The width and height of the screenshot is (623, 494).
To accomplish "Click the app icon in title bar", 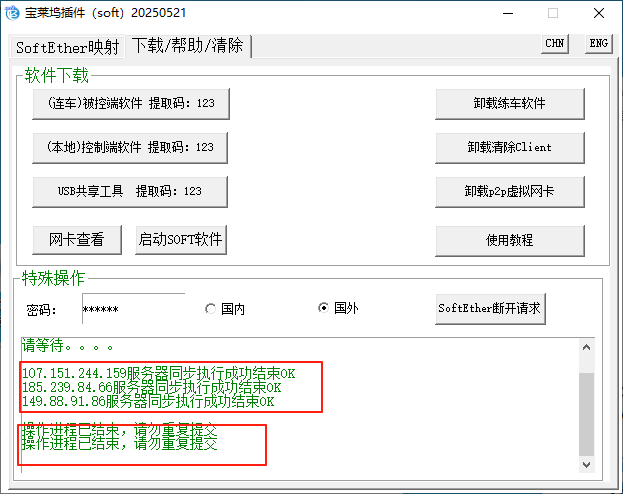I will click(x=14, y=13).
